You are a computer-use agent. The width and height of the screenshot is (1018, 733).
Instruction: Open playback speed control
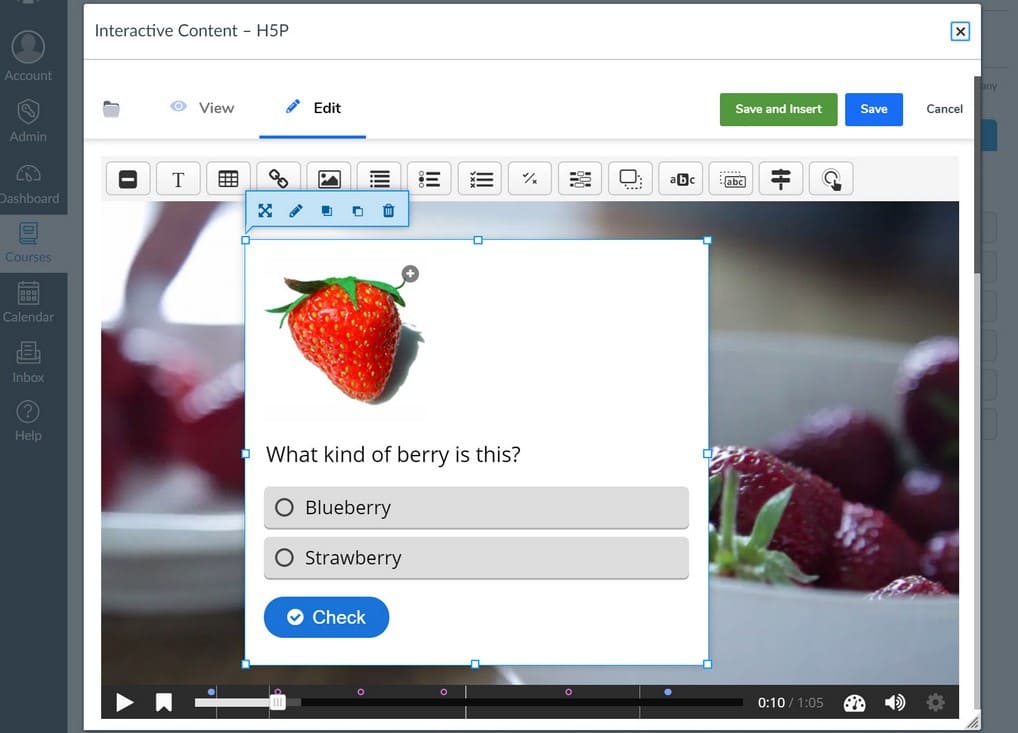point(854,703)
